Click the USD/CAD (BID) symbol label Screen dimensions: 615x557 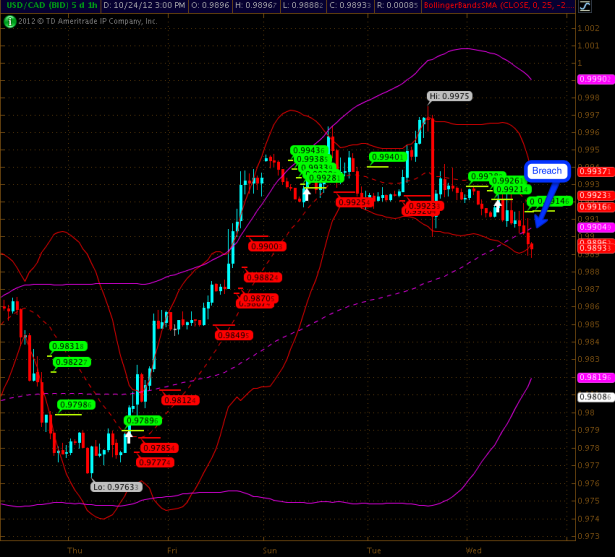(x=36, y=6)
